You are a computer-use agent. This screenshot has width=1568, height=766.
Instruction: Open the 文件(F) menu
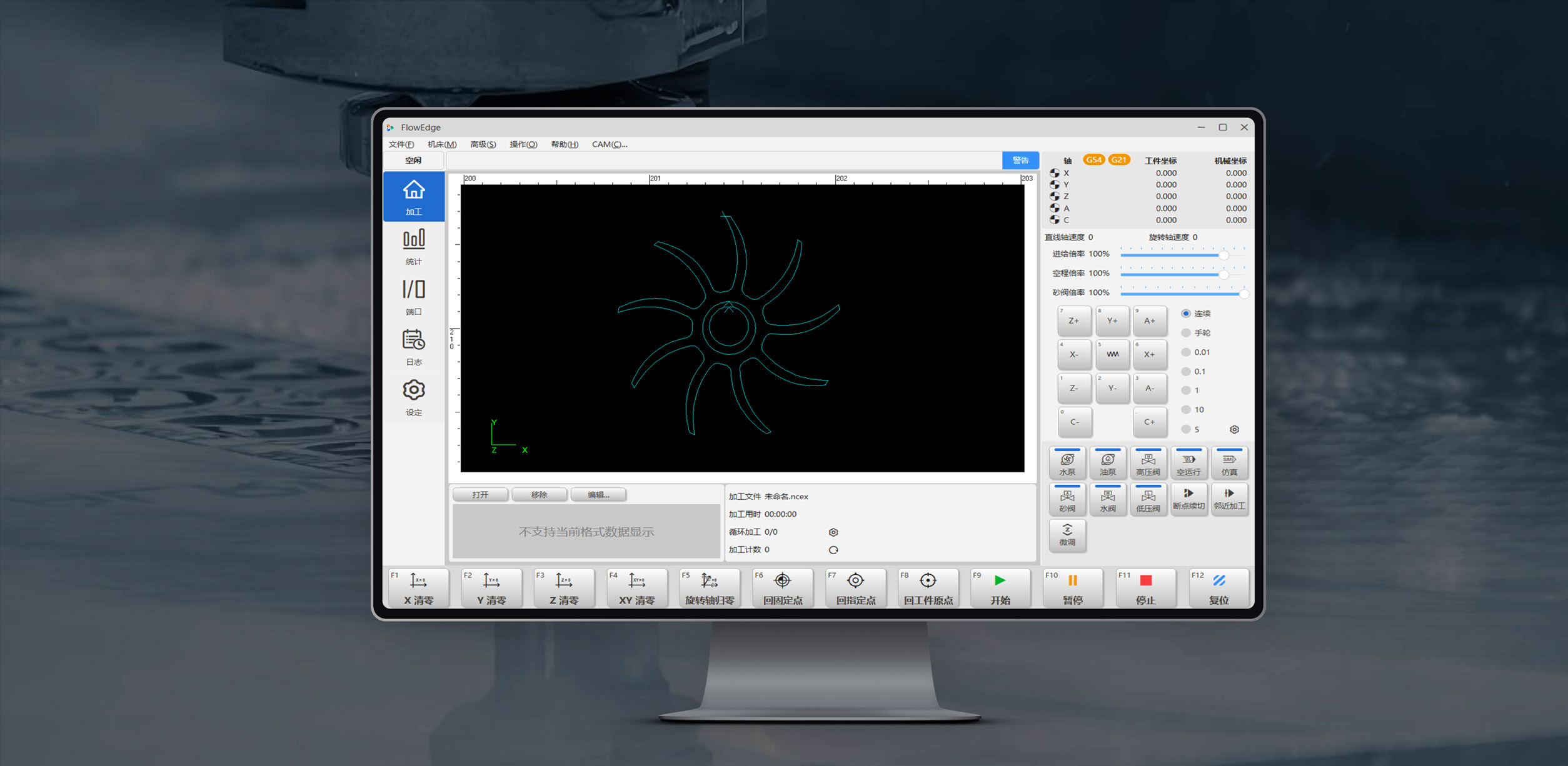coord(401,144)
